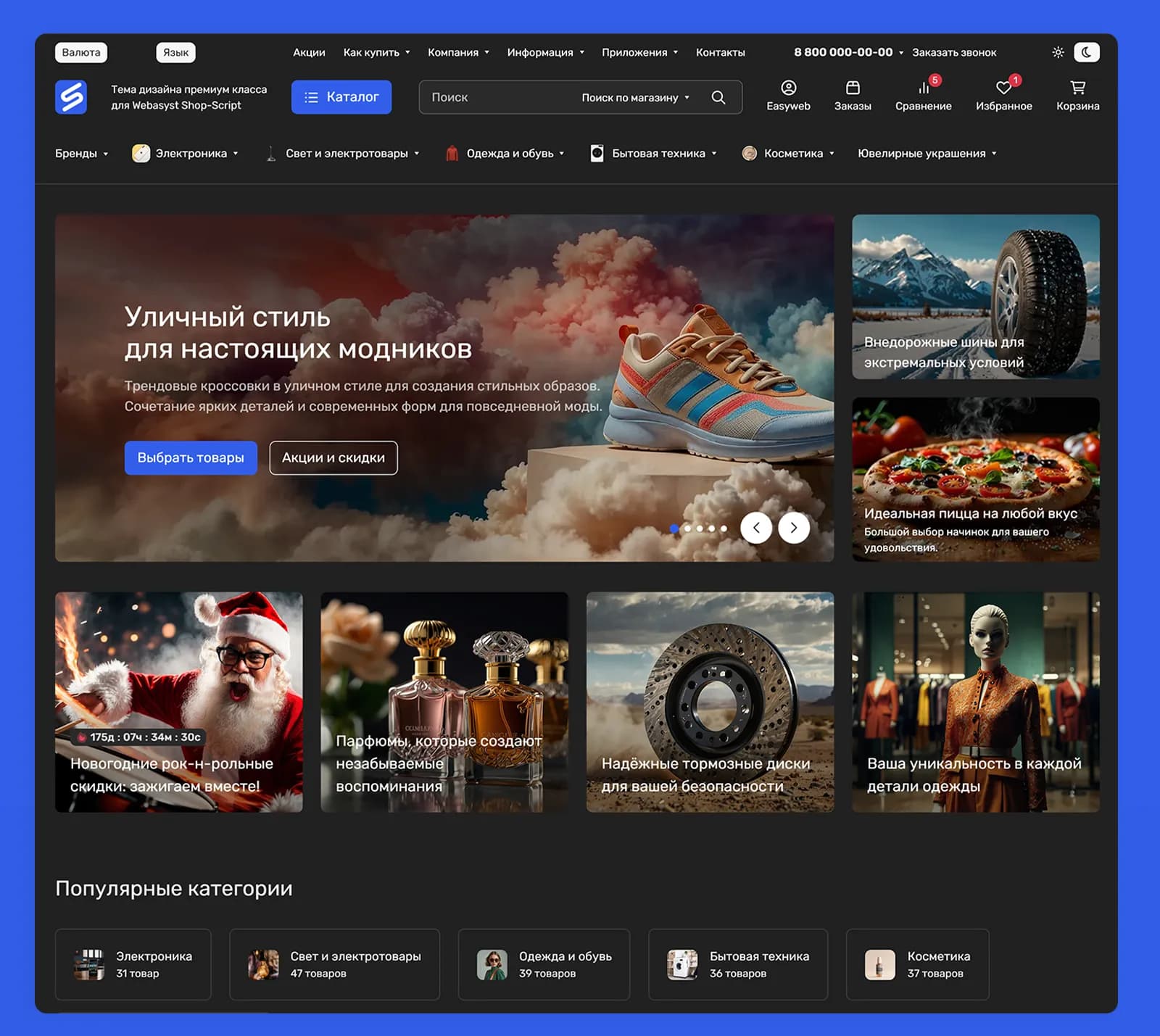Click the Каталог button
Image resolution: width=1160 pixels, height=1036 pixels.
[341, 97]
